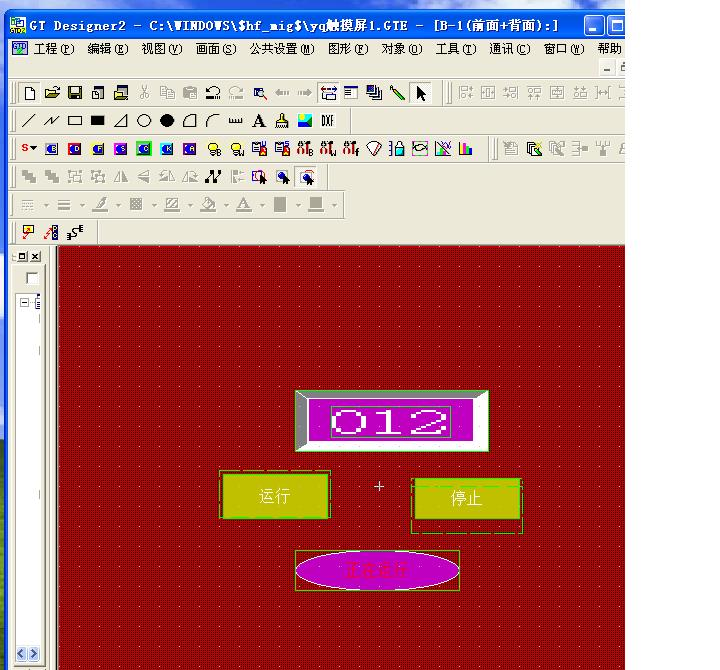The image size is (720, 670).
Task: Open the red S switch dropdown
Action: click(29, 149)
